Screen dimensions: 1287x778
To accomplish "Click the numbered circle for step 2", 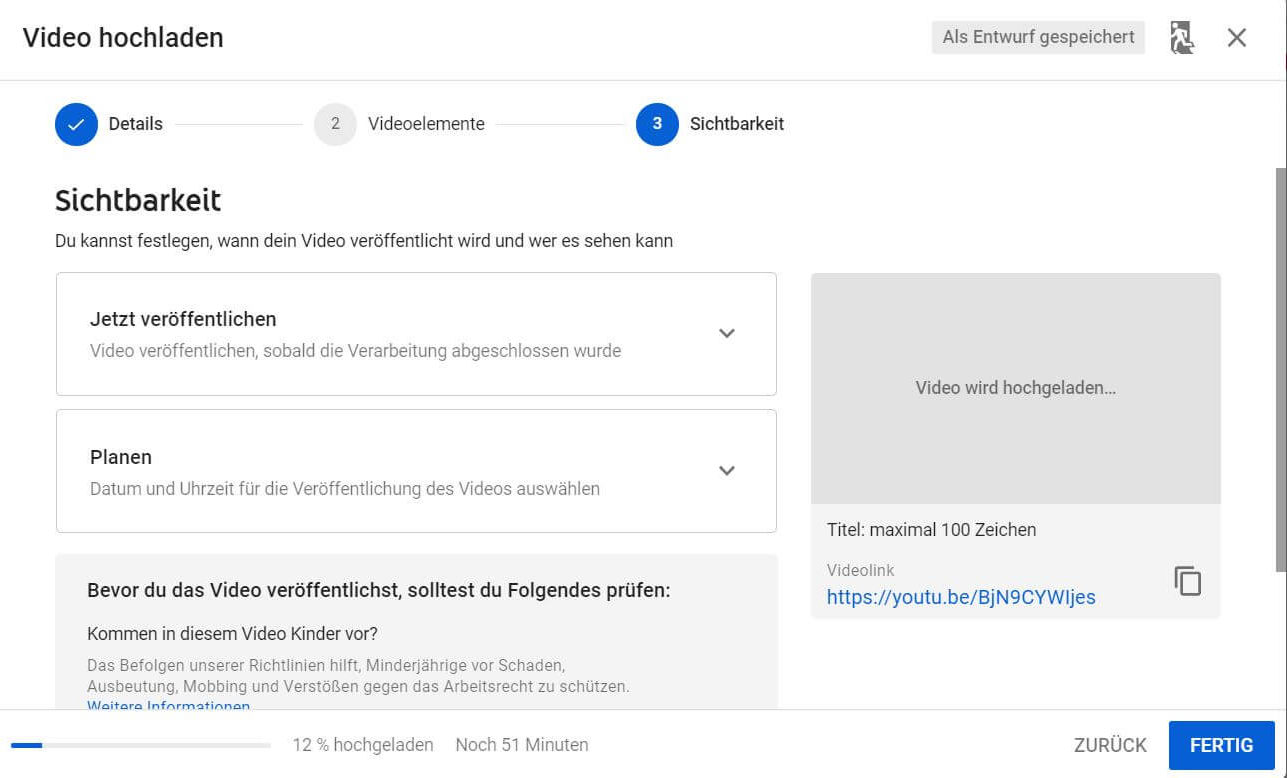I will click(335, 124).
